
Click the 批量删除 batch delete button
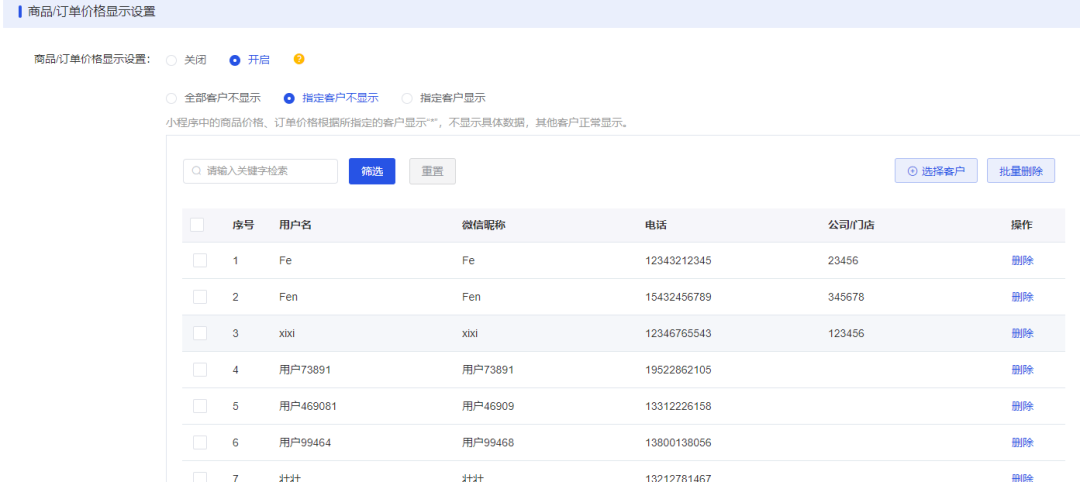point(1021,171)
